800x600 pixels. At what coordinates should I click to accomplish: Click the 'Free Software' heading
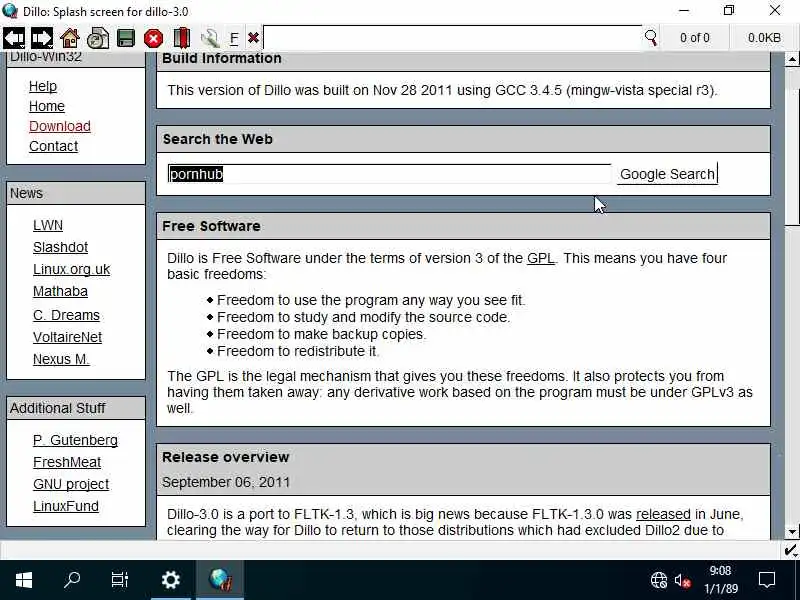(211, 226)
